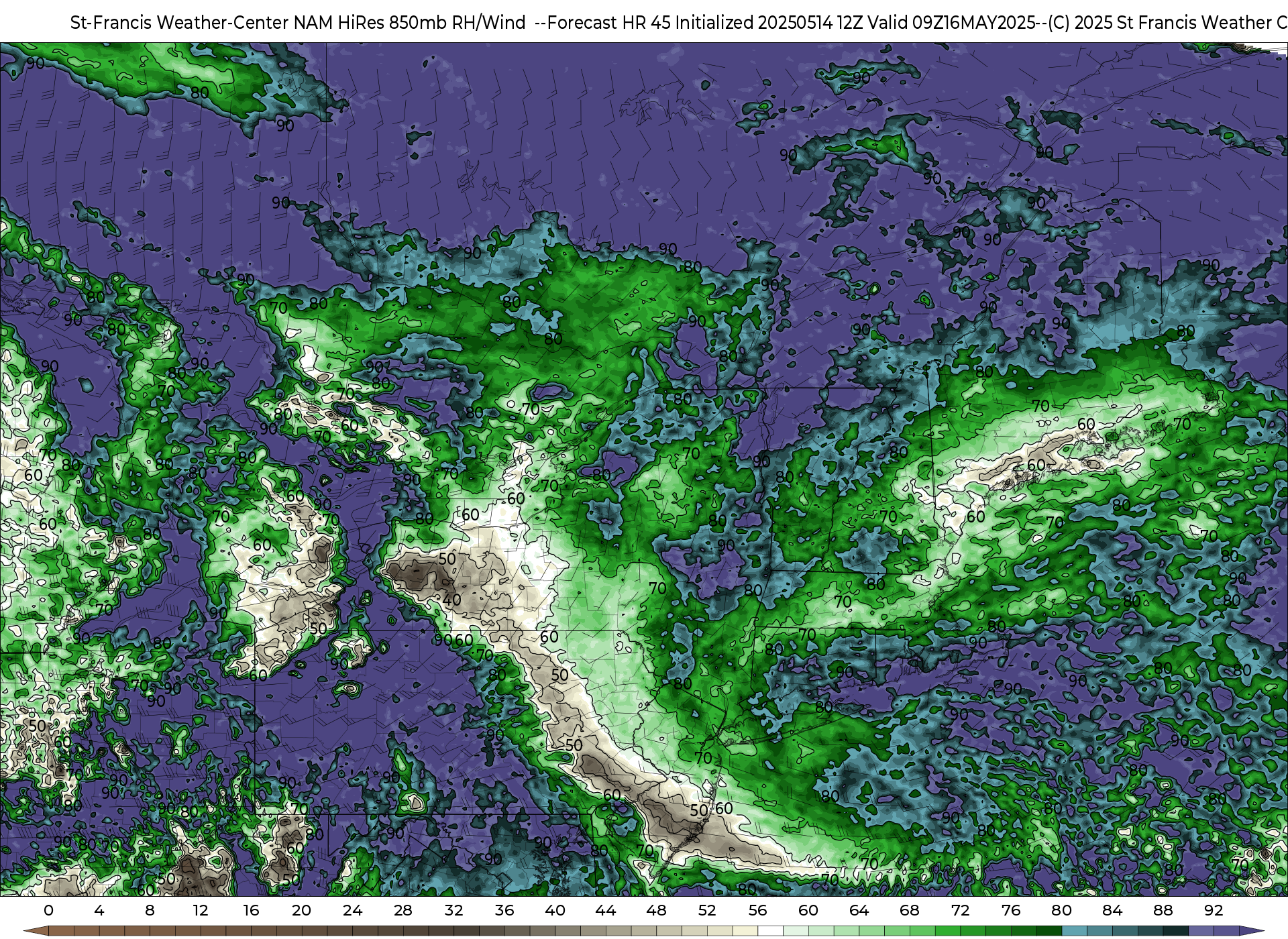1288x939 pixels.
Task: Click the 92 label on the color scale
Action: pos(1214,910)
